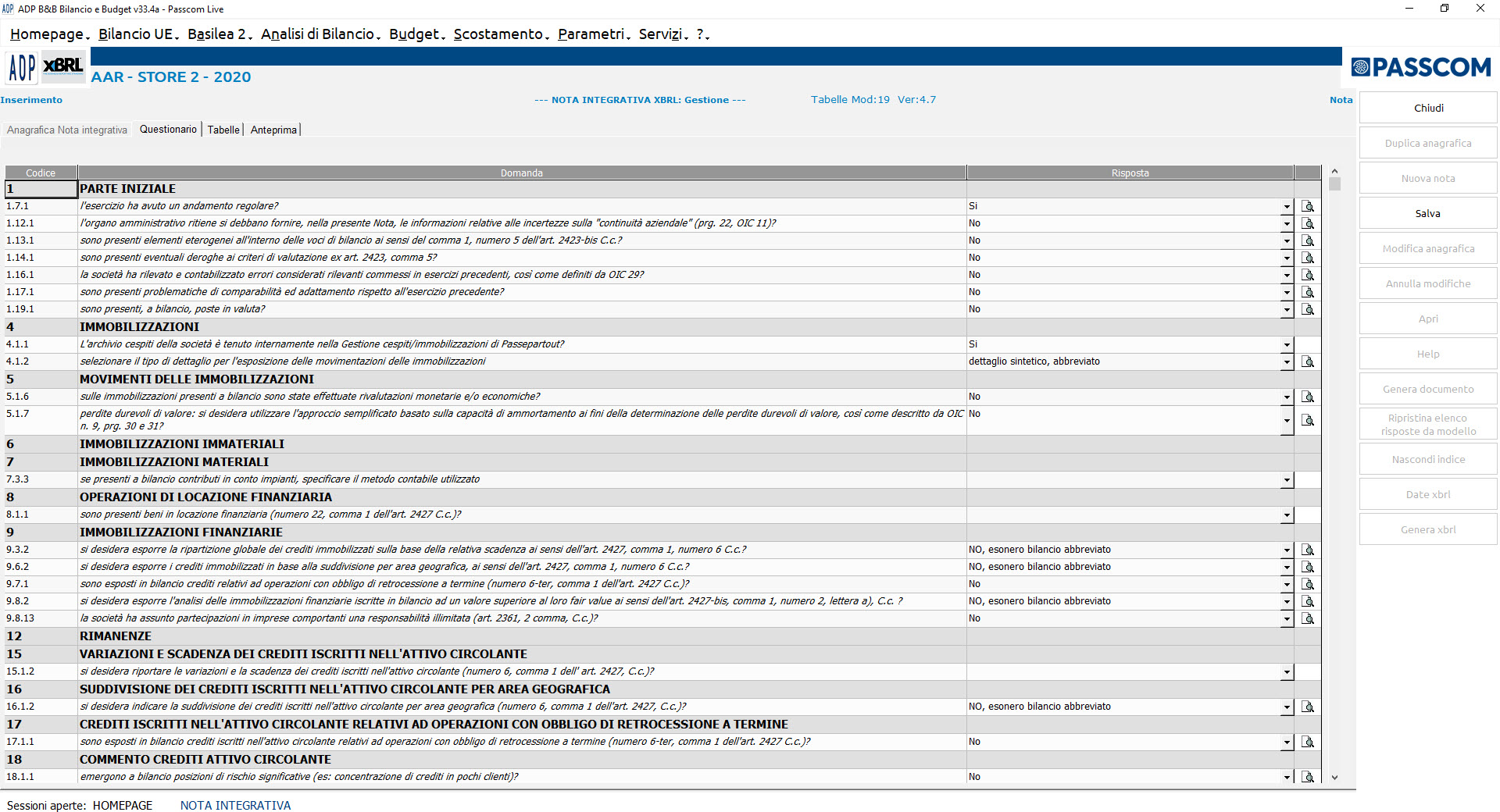Open note icon for row 1.7.1
The height and width of the screenshot is (812, 1500).
(1308, 206)
